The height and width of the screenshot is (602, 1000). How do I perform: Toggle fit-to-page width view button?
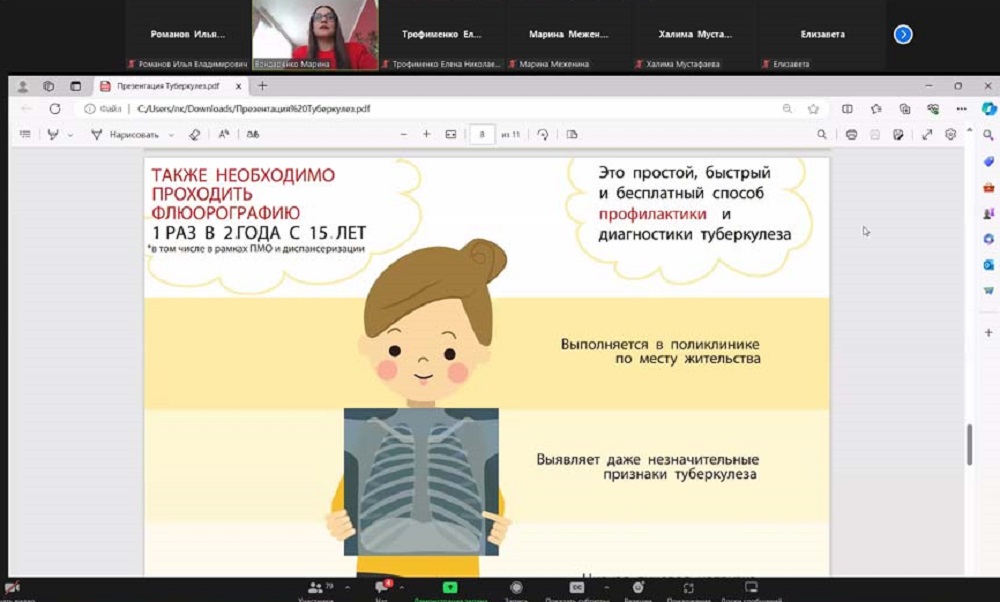coord(451,134)
